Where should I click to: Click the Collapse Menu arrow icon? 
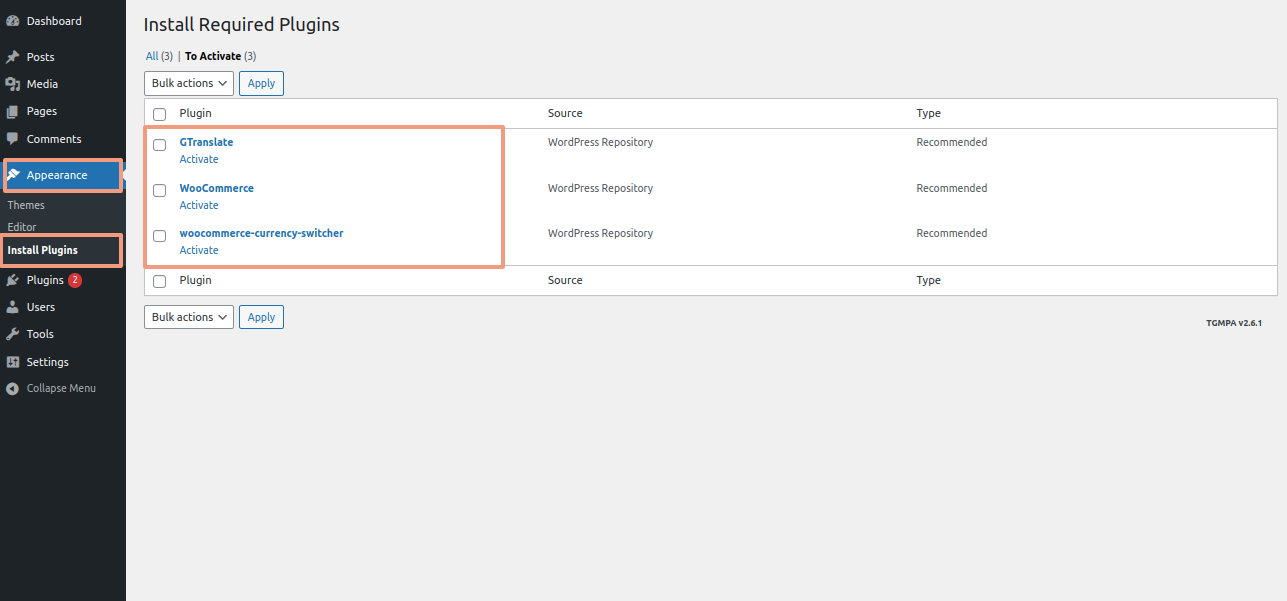tap(13, 388)
